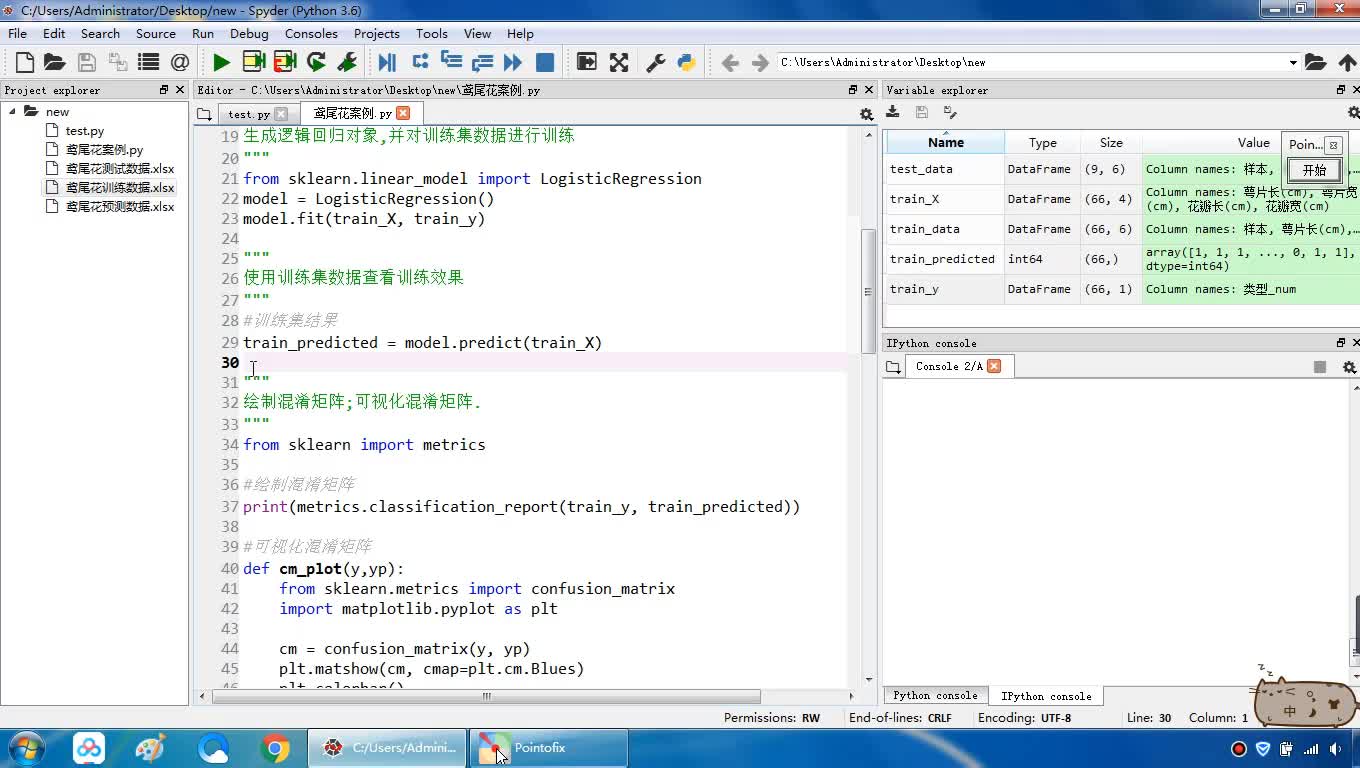Open Google Chrome from the taskbar
Screen dimensions: 1360x768
[275, 748]
